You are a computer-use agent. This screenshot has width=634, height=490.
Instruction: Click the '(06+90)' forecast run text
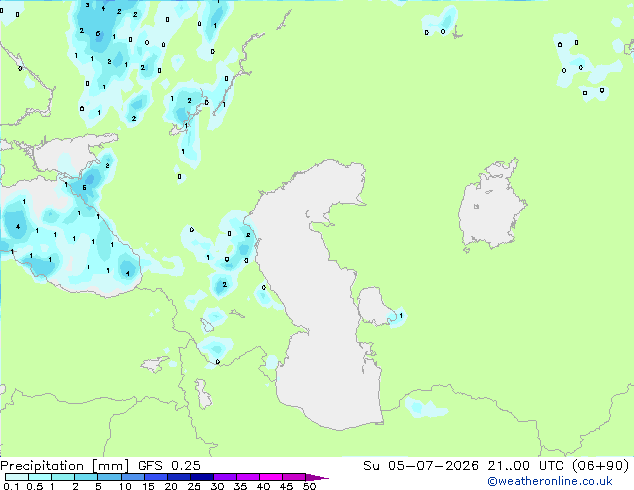point(600,466)
